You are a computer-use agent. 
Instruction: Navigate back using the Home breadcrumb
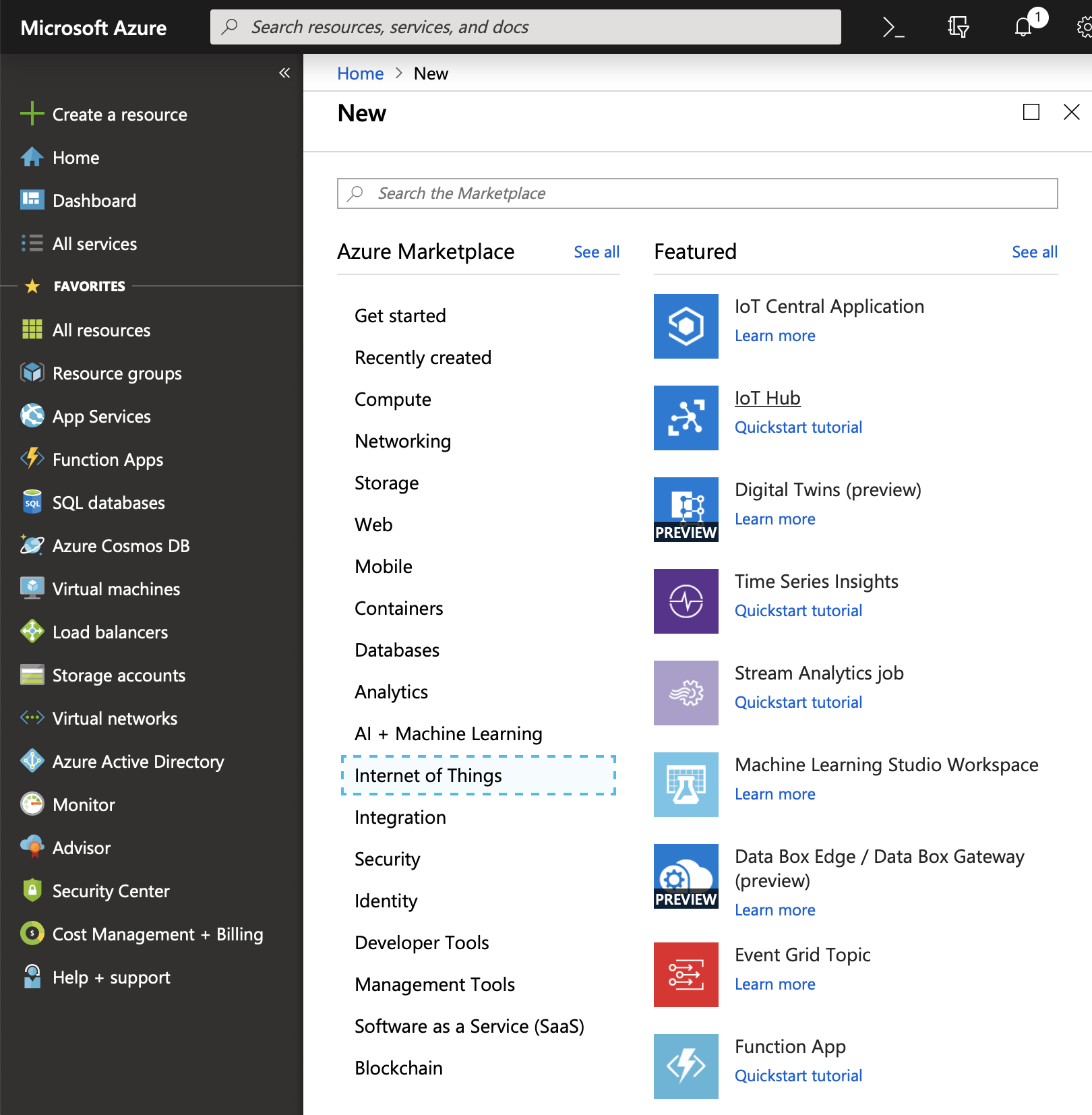pyautogui.click(x=360, y=73)
